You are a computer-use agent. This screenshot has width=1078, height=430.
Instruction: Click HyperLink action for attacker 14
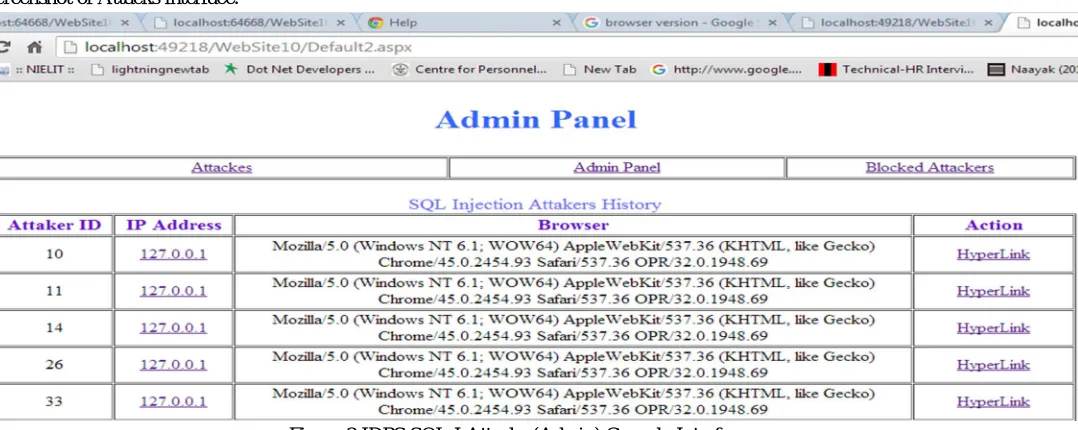tap(993, 328)
